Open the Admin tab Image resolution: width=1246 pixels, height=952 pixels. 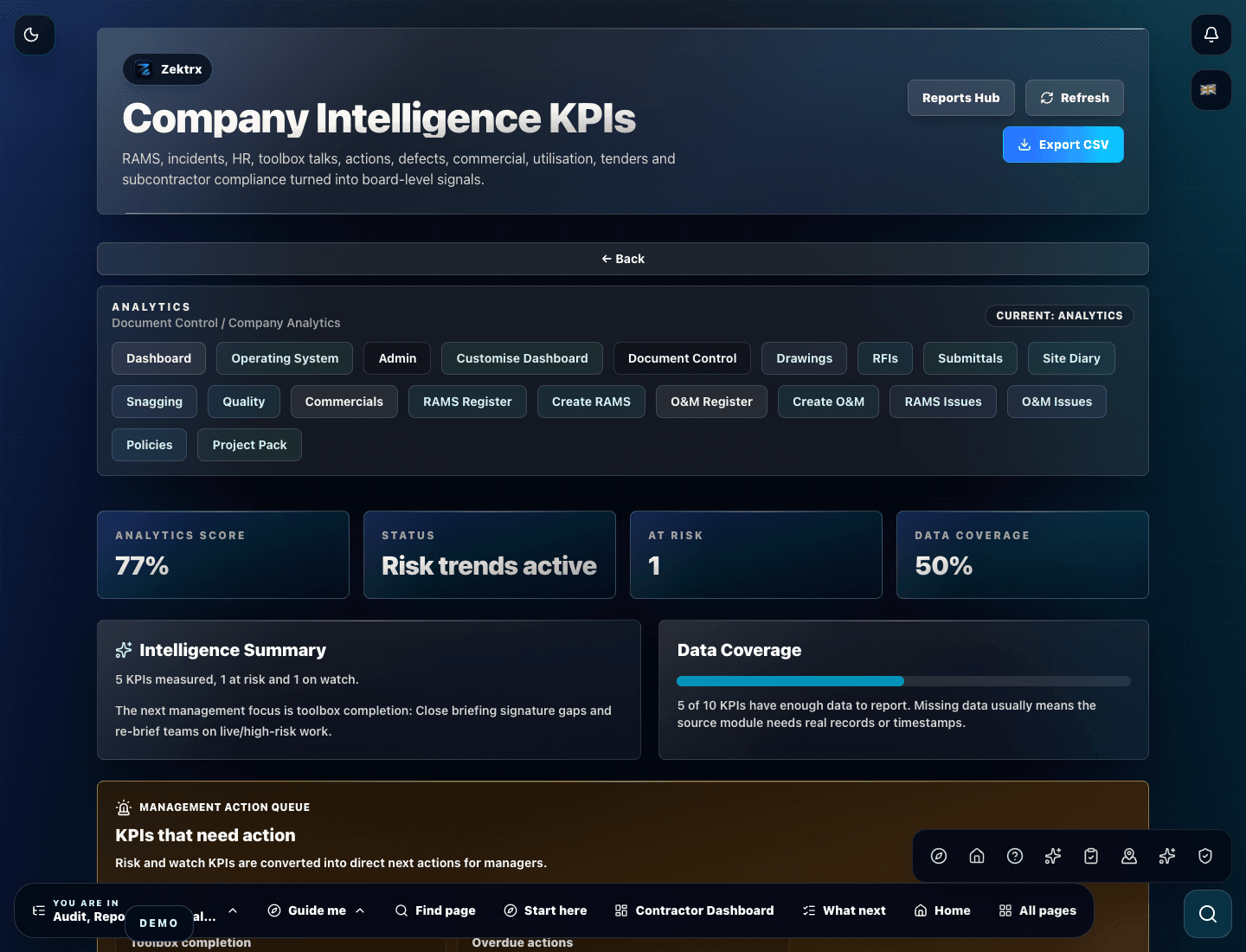[x=397, y=358]
